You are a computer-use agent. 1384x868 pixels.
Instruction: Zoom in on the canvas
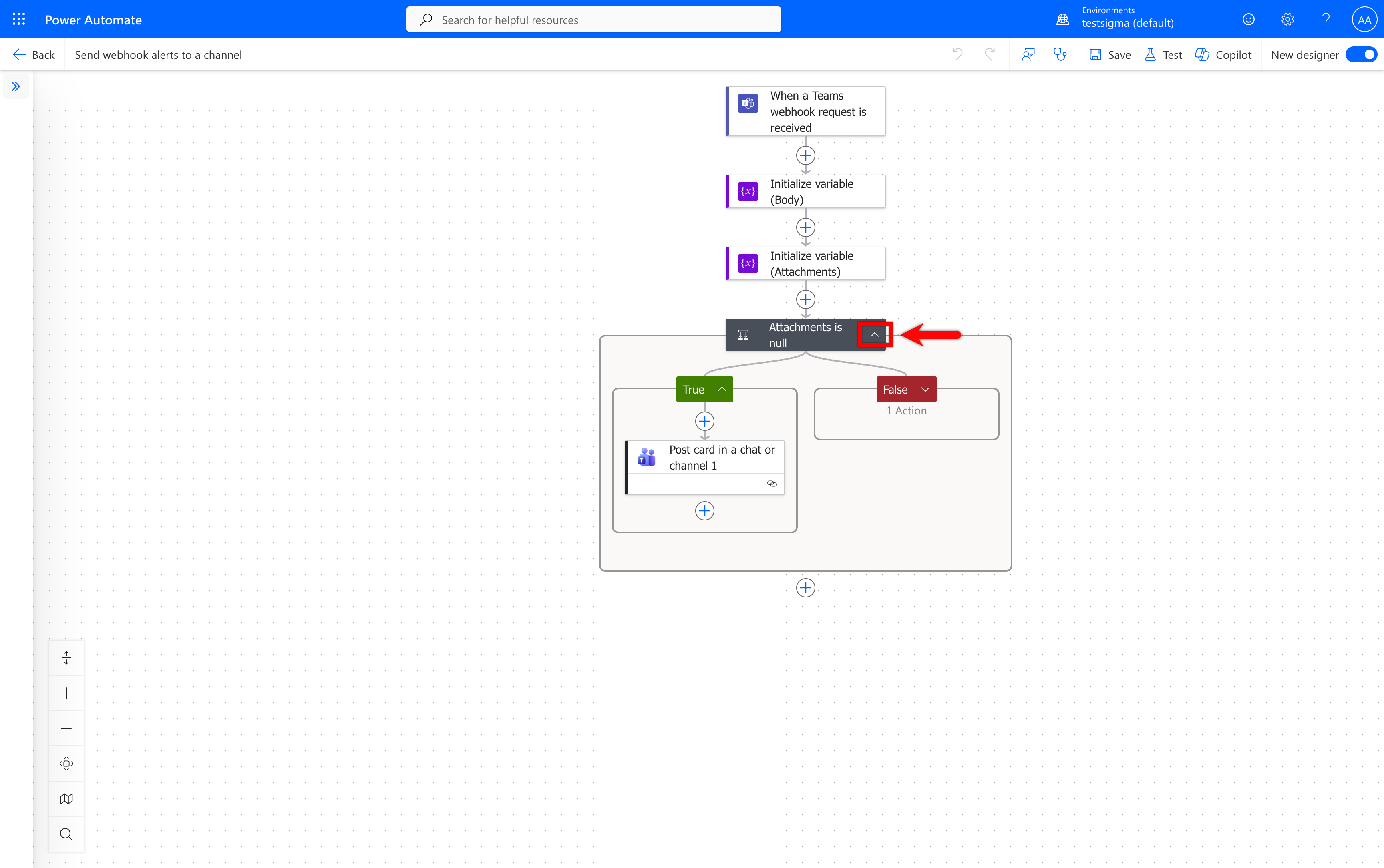tap(66, 693)
